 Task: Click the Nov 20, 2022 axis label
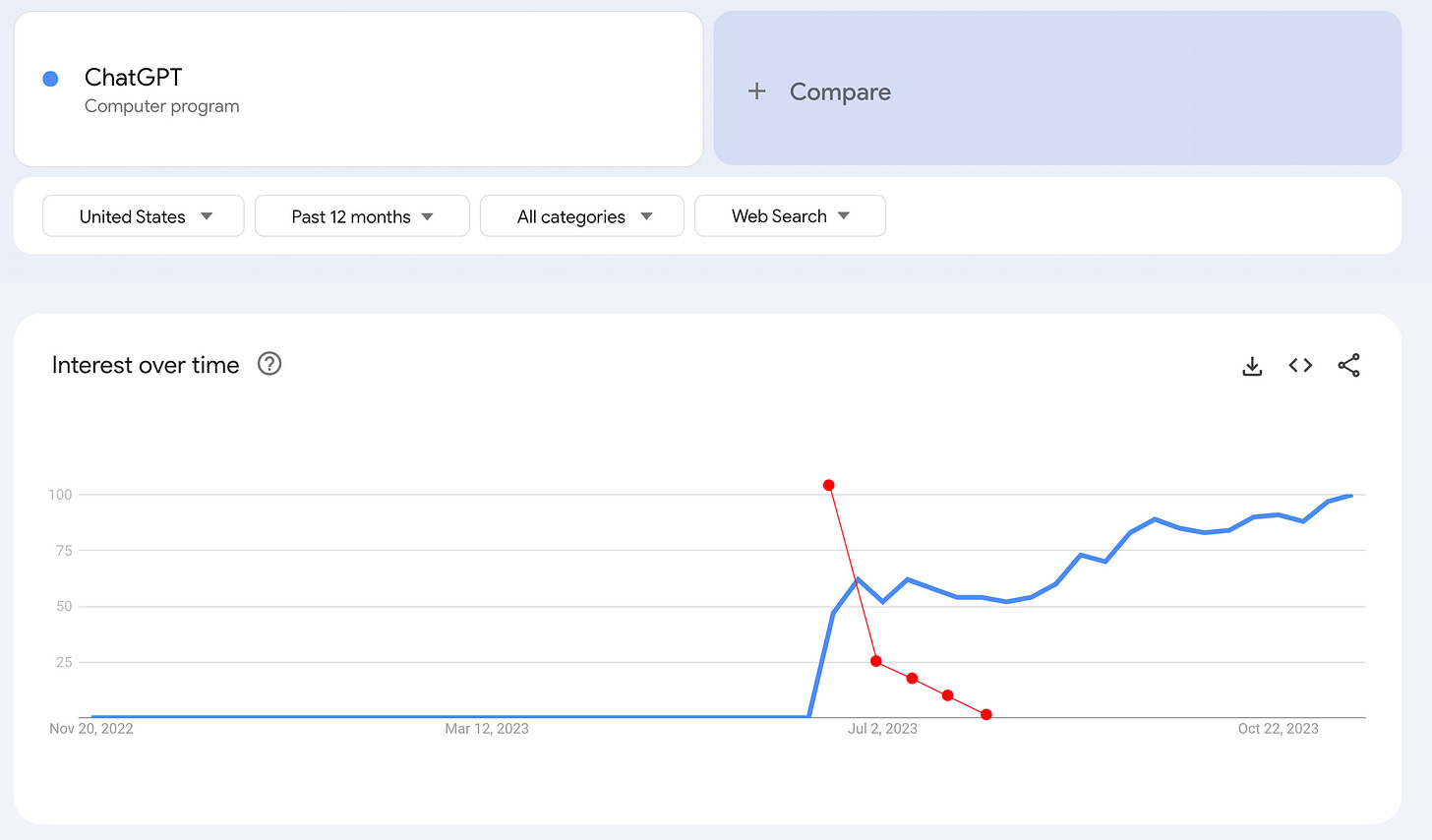click(x=91, y=729)
